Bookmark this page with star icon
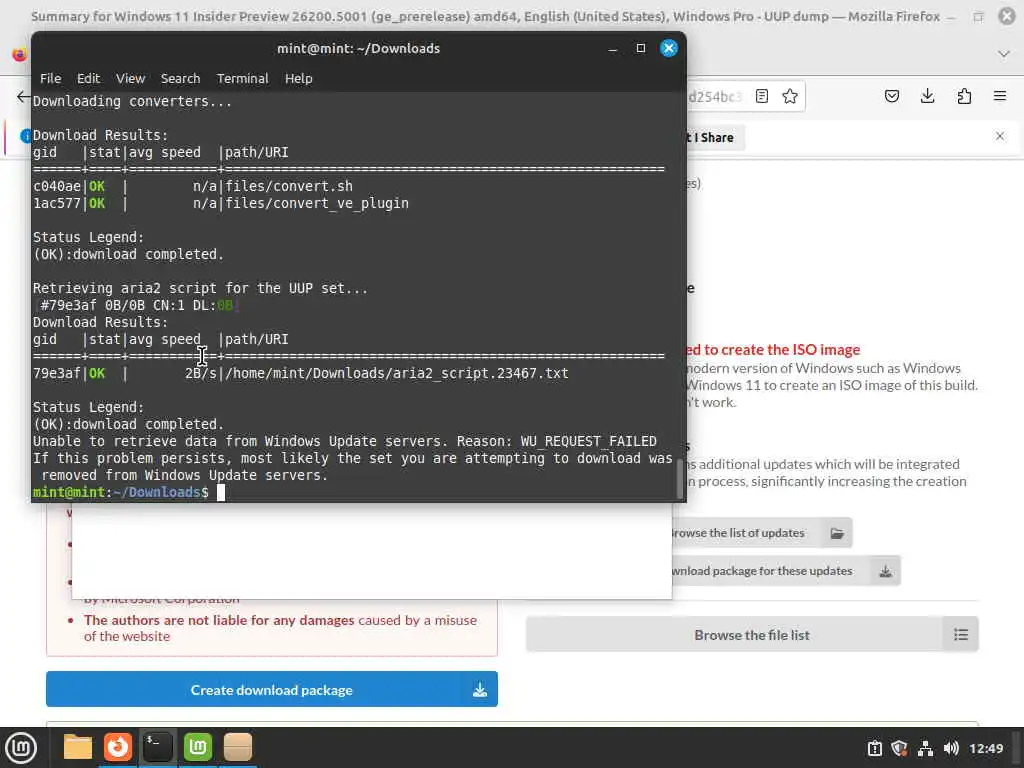Screen dimensions: 1024x768 pos(790,96)
